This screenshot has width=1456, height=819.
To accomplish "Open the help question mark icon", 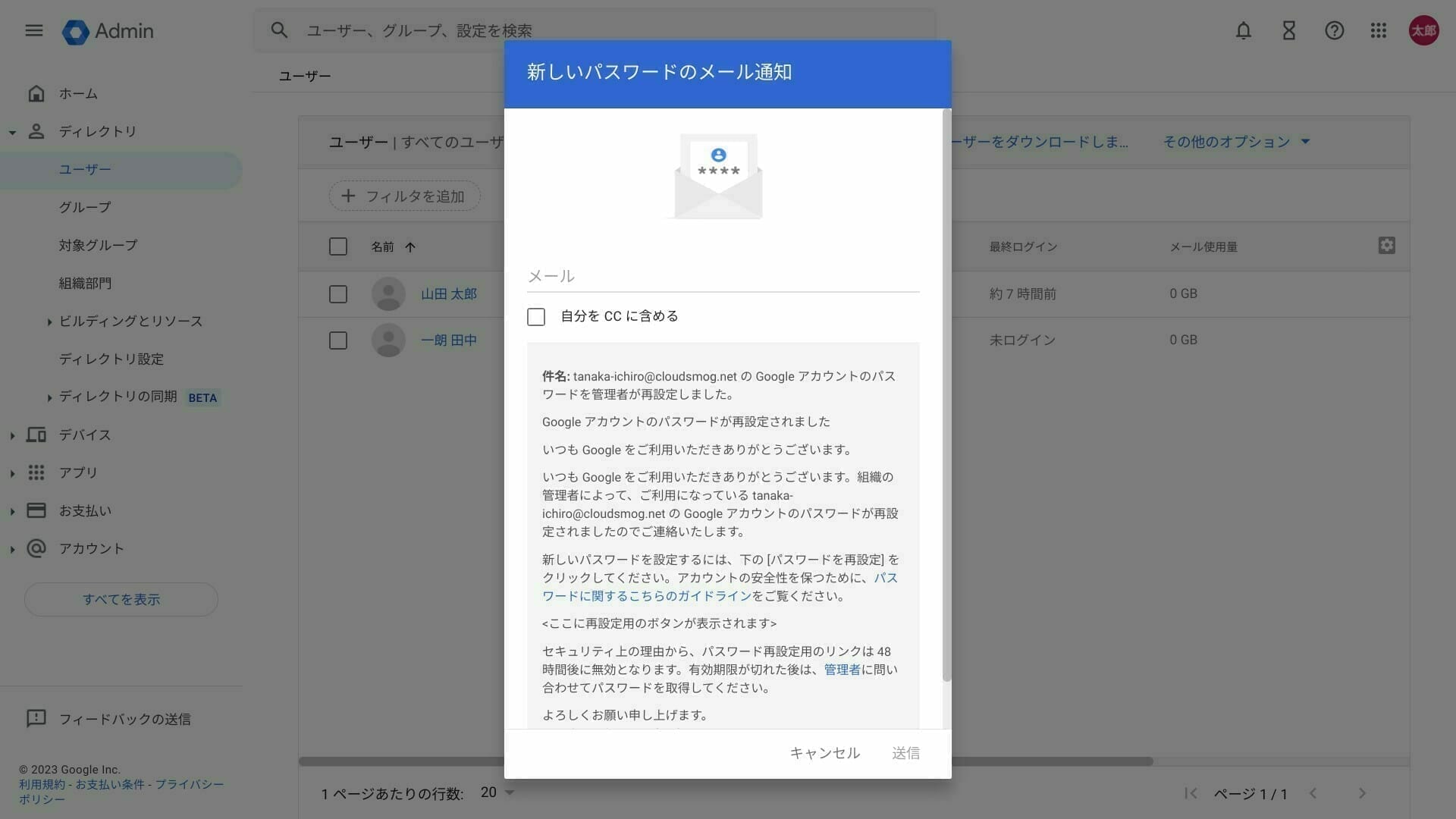I will (1335, 30).
